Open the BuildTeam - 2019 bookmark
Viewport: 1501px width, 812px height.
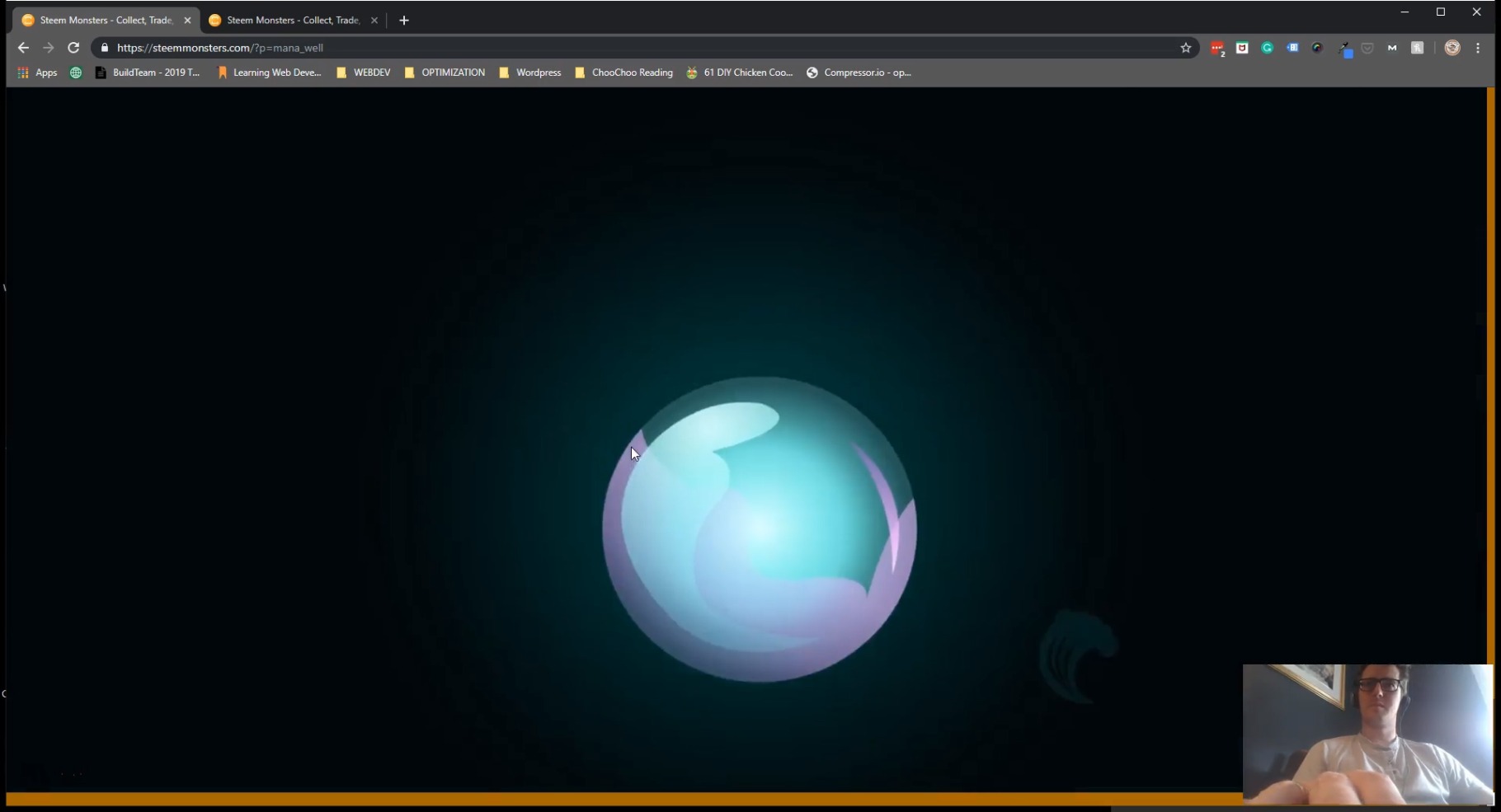(148, 73)
